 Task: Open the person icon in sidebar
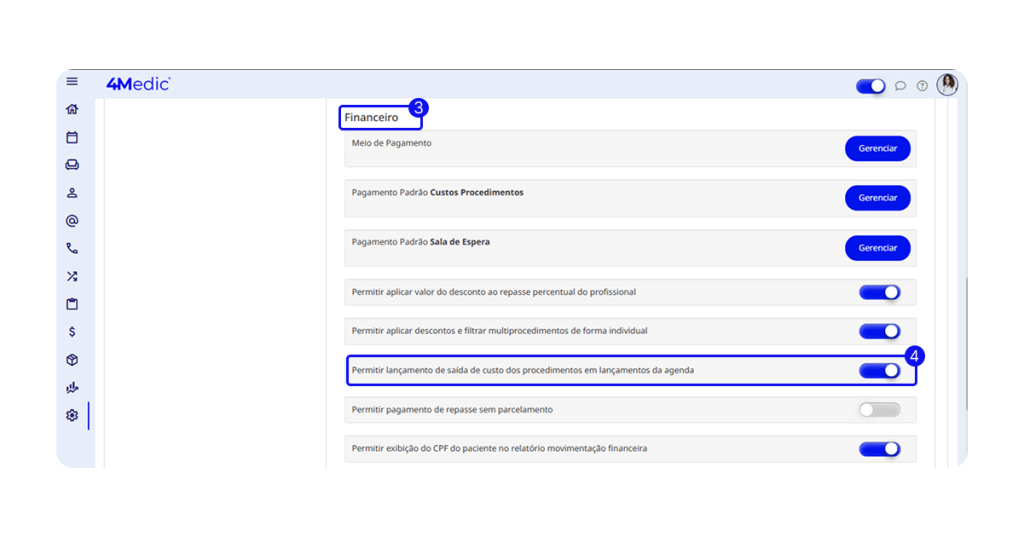point(72,193)
